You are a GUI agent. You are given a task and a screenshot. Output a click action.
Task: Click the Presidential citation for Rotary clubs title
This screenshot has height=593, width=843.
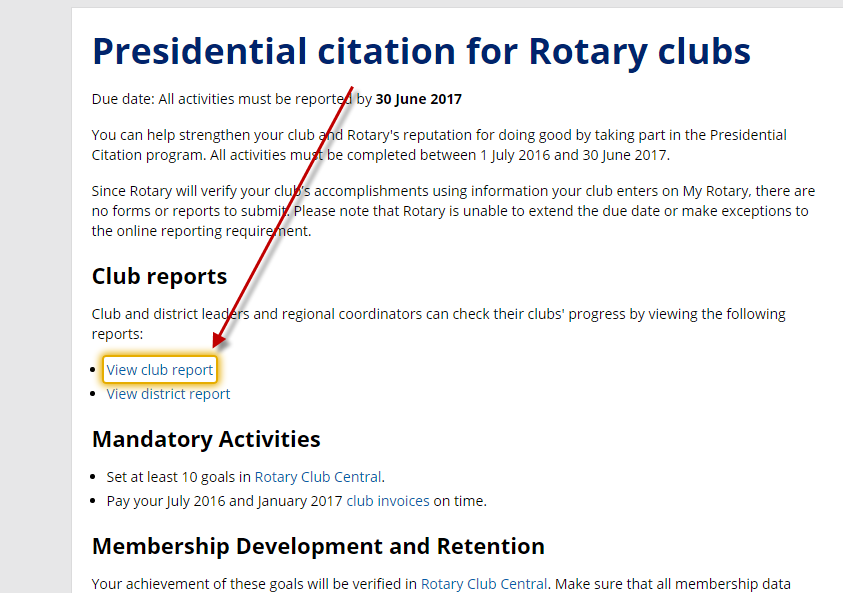click(x=421, y=52)
